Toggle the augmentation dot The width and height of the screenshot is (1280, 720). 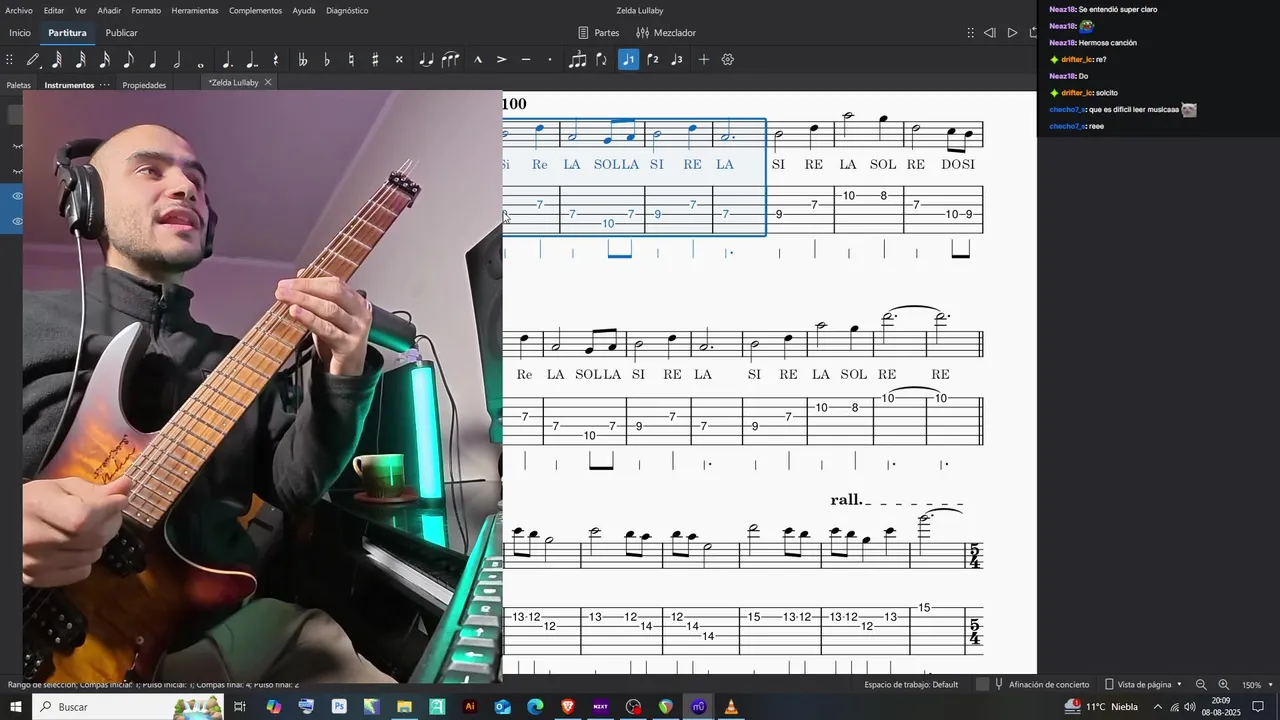[228, 60]
